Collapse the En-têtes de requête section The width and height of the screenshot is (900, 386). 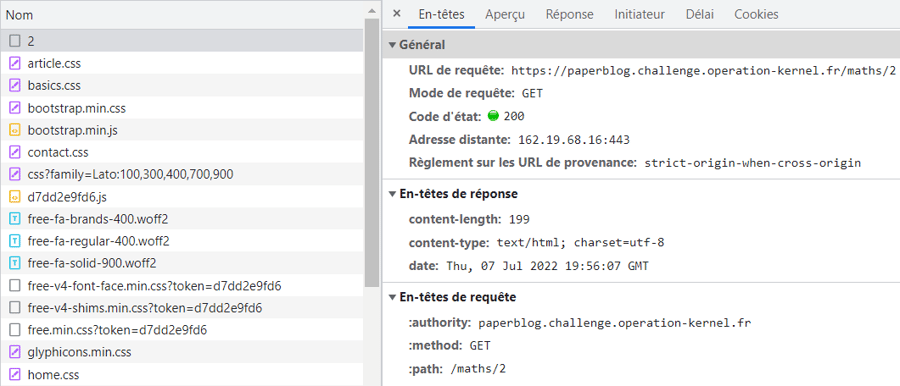pyautogui.click(x=393, y=298)
